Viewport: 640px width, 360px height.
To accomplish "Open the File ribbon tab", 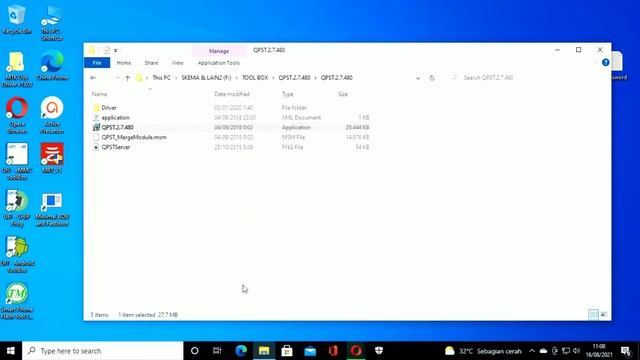I will 97,63.
